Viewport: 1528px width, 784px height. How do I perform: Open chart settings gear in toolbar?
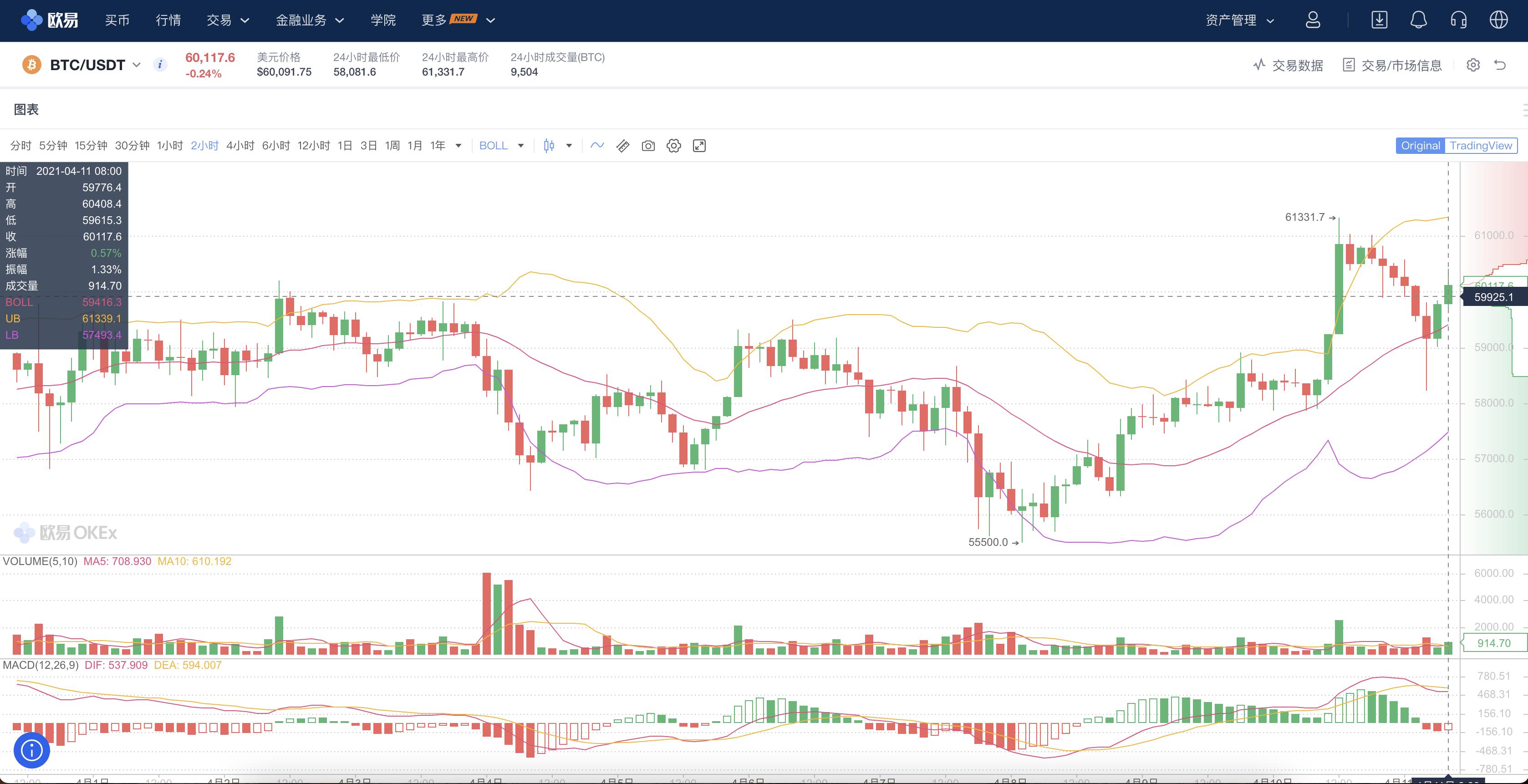coord(674,146)
